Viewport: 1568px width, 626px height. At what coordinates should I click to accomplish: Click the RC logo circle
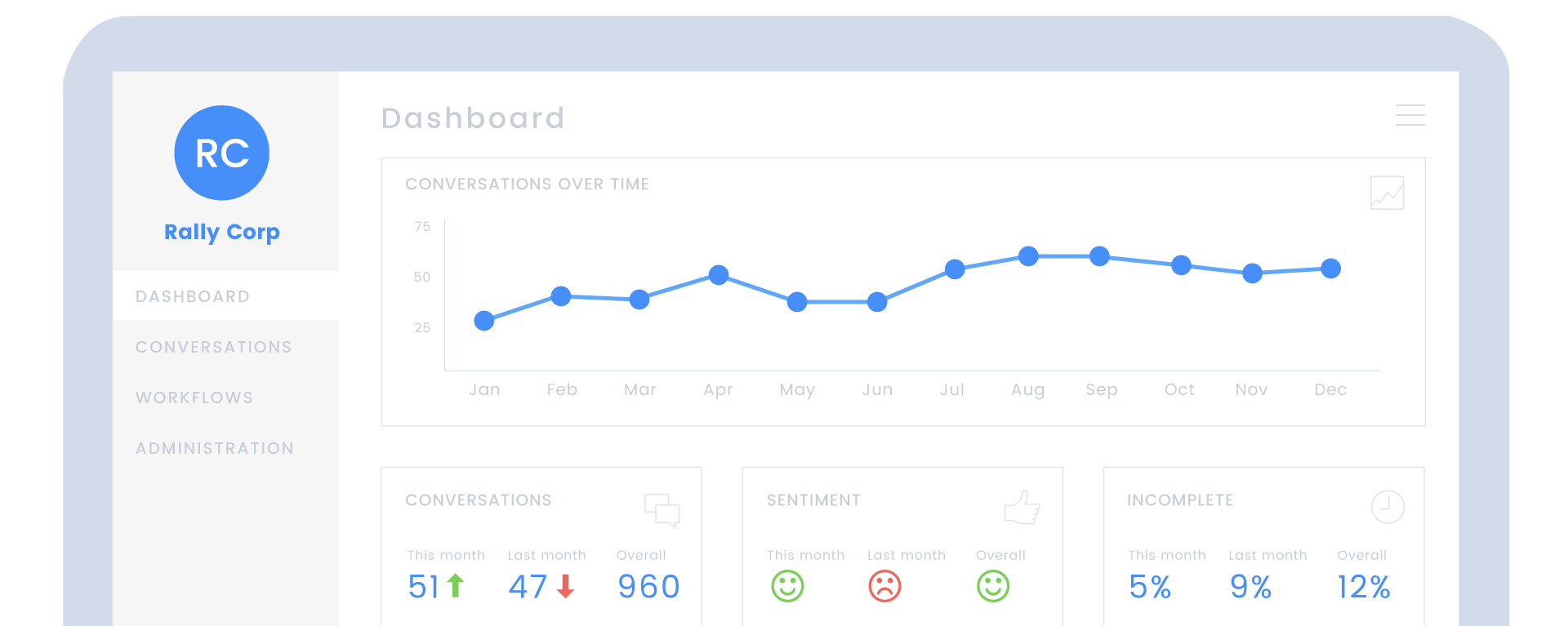point(221,153)
